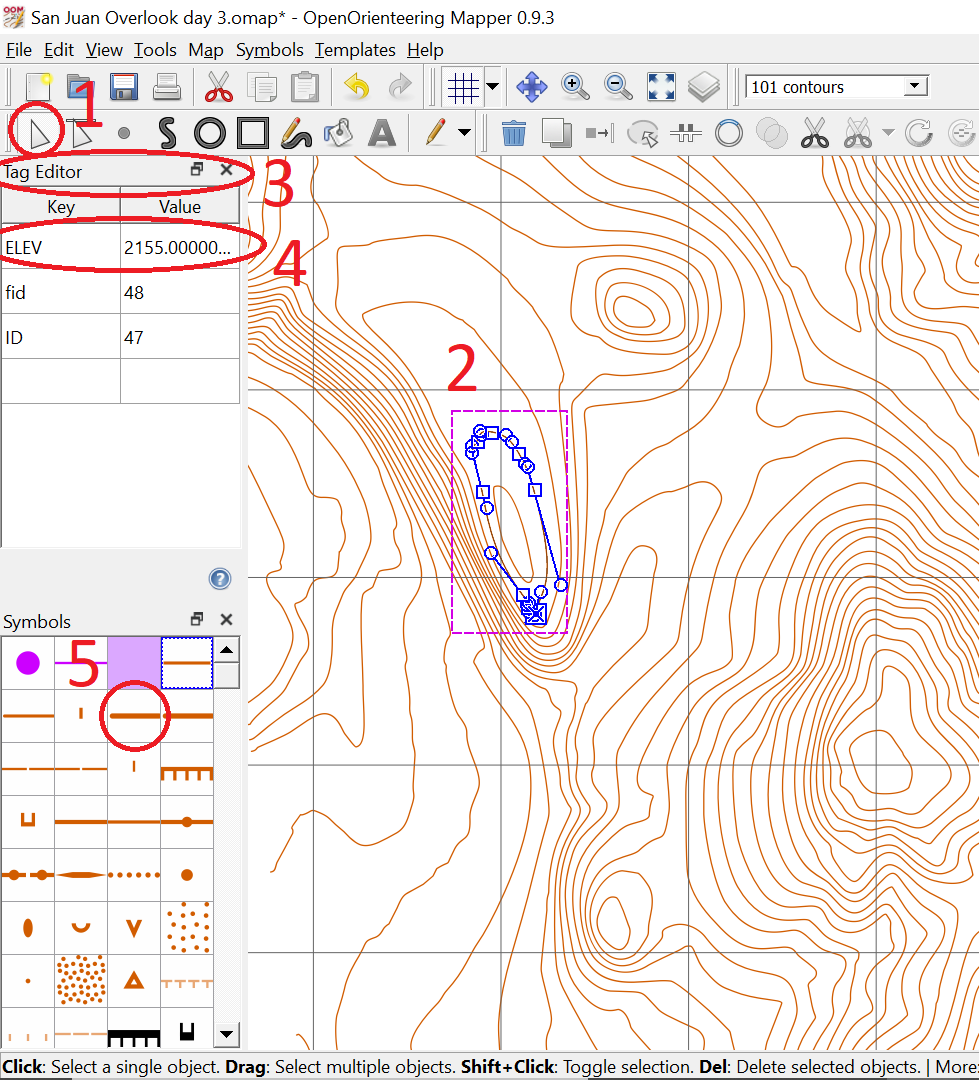
Task: Expand the pencil paint-on-template dropdown arrow
Action: pos(464,132)
